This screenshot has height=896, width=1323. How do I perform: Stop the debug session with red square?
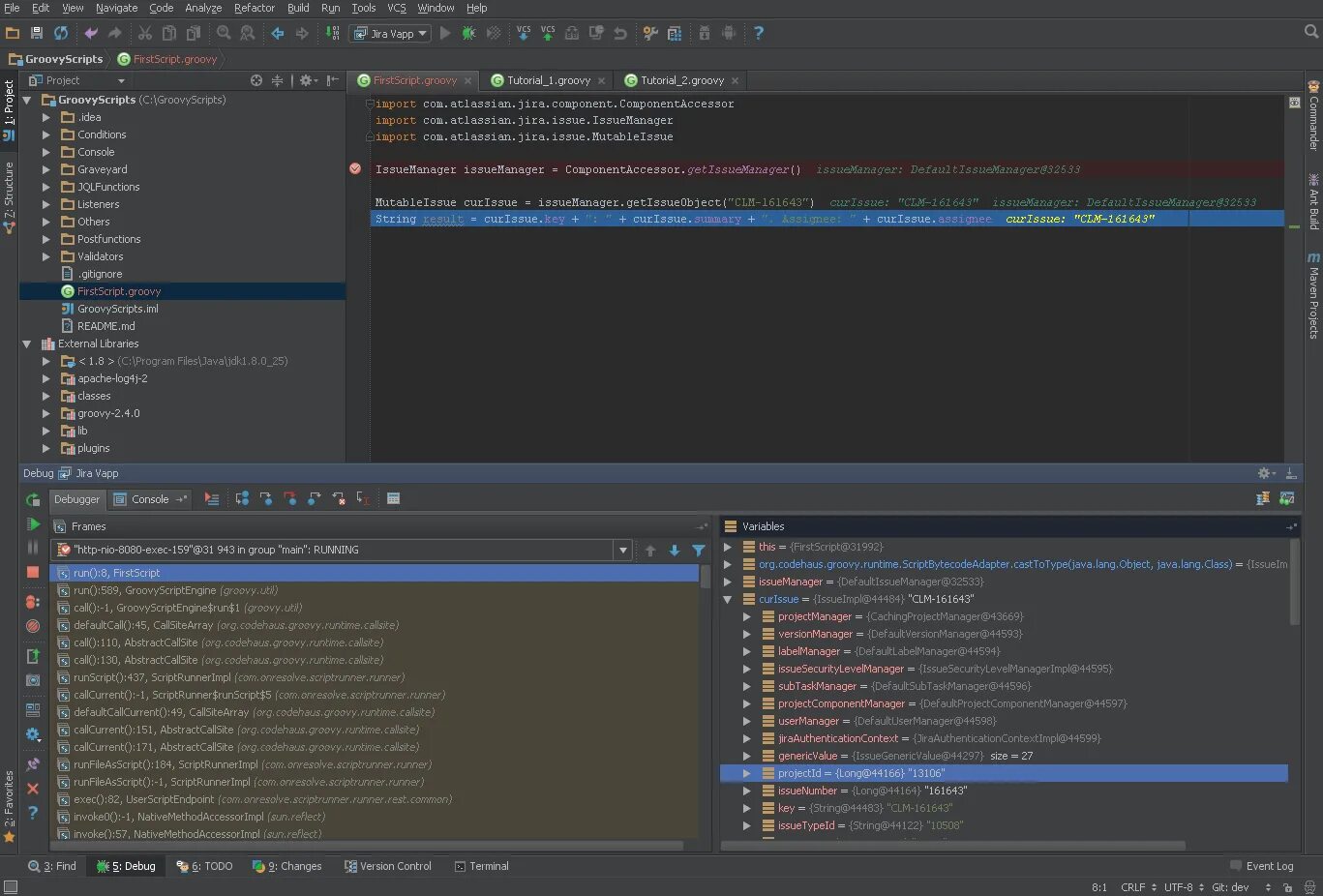[x=33, y=573]
